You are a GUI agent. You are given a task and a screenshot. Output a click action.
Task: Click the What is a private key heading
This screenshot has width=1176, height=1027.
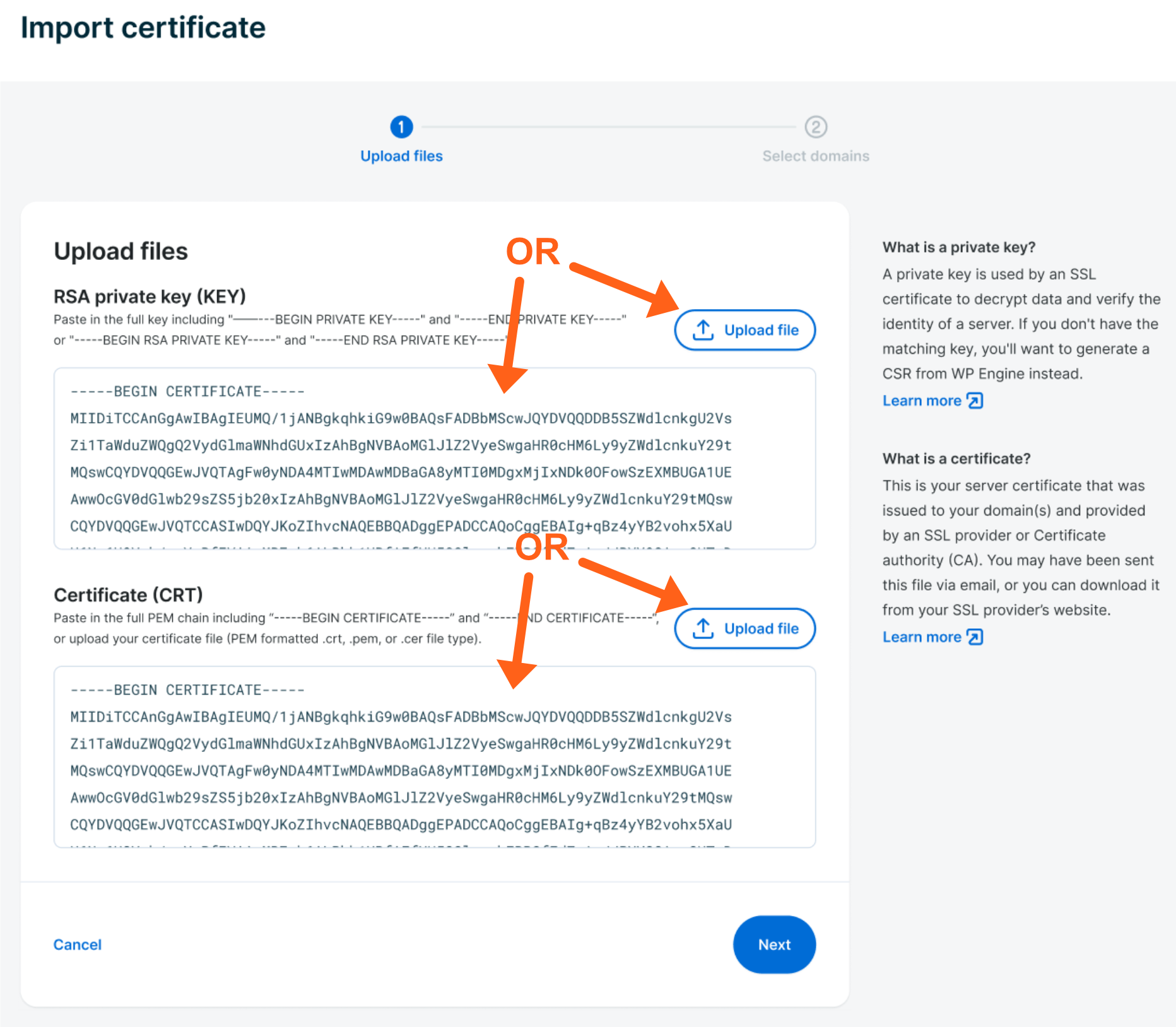(958, 247)
